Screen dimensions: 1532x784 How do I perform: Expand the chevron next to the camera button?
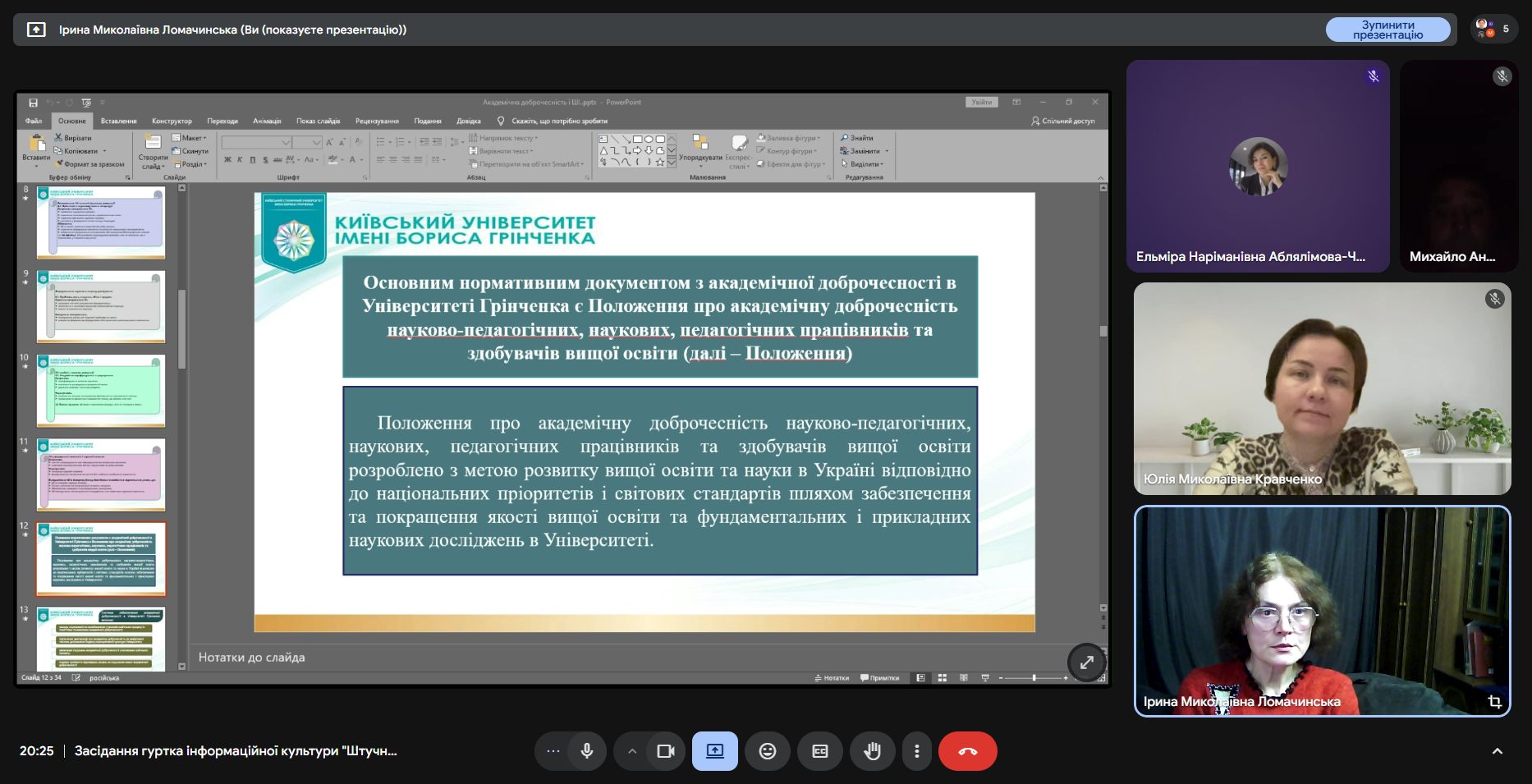click(631, 751)
